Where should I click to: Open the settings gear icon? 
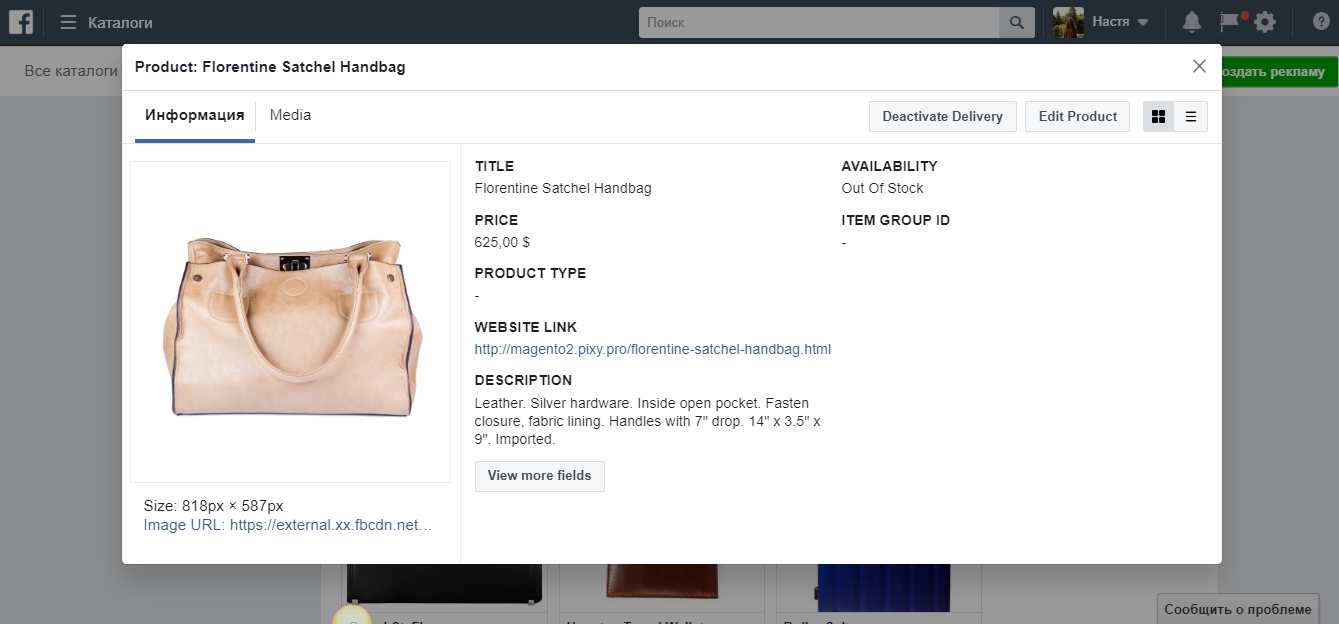point(1265,22)
